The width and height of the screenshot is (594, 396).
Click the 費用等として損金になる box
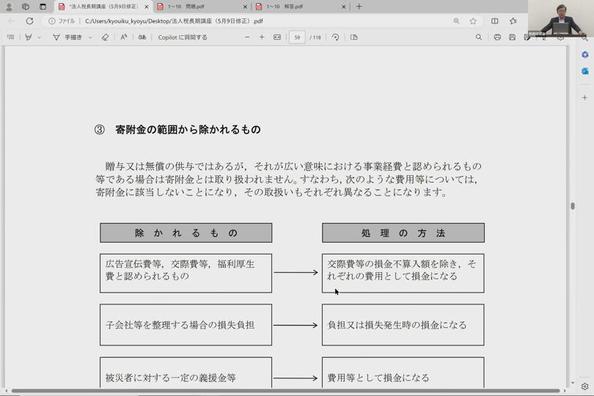click(x=403, y=373)
